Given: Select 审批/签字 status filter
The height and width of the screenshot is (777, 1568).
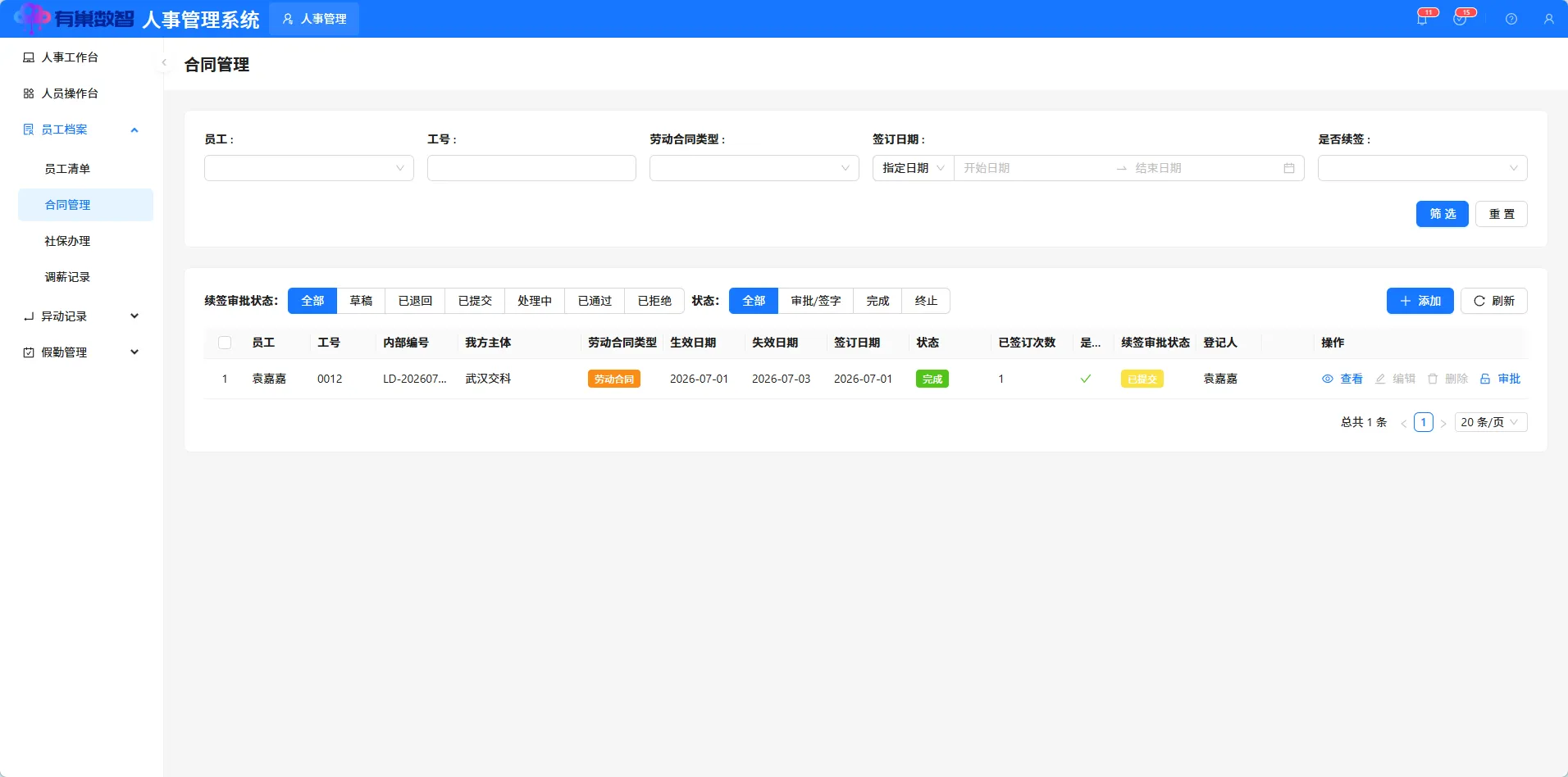Looking at the screenshot, I should pos(816,301).
